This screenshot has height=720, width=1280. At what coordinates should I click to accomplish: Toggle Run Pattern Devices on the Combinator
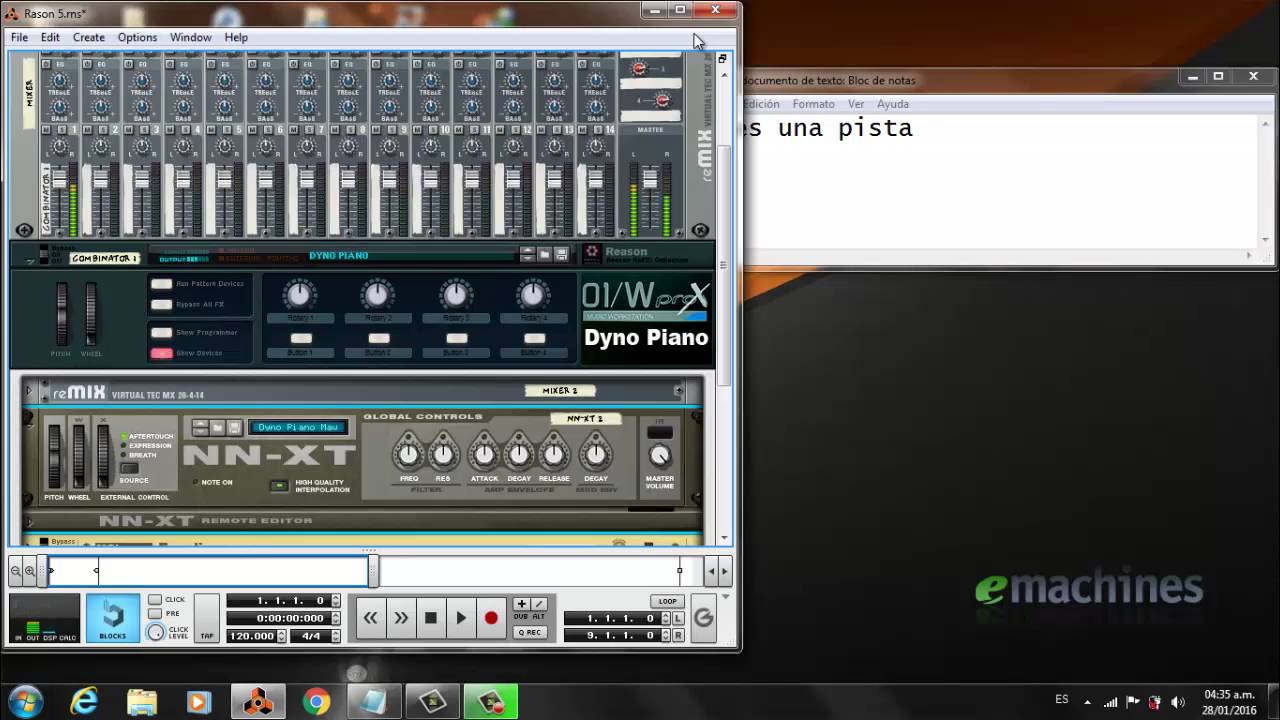(x=161, y=284)
